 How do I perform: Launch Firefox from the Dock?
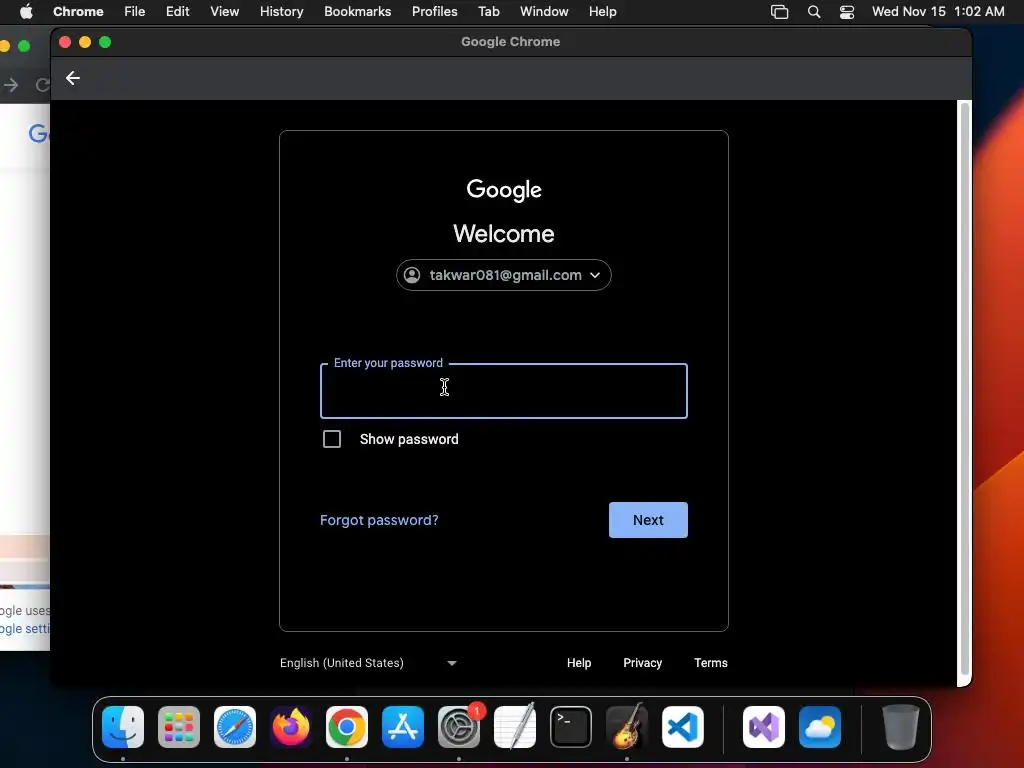(x=291, y=727)
